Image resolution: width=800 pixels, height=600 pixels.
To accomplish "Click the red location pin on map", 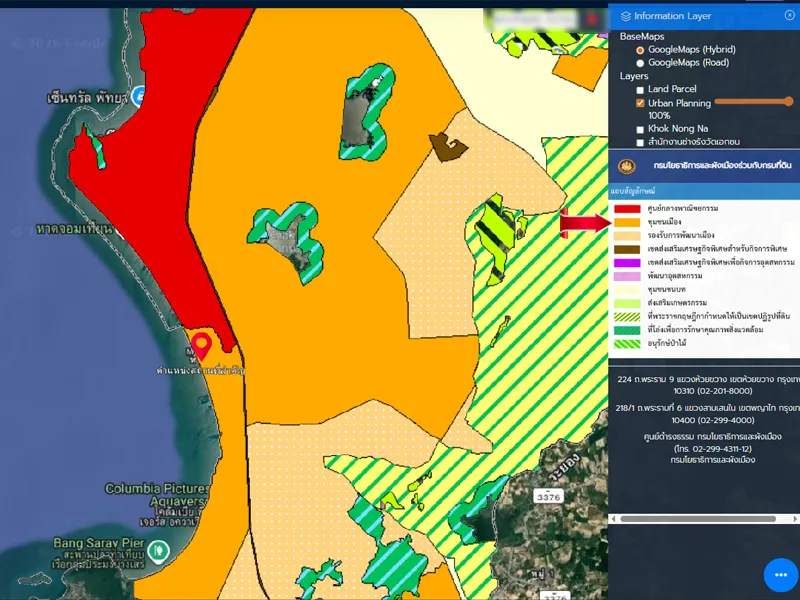I will (202, 345).
